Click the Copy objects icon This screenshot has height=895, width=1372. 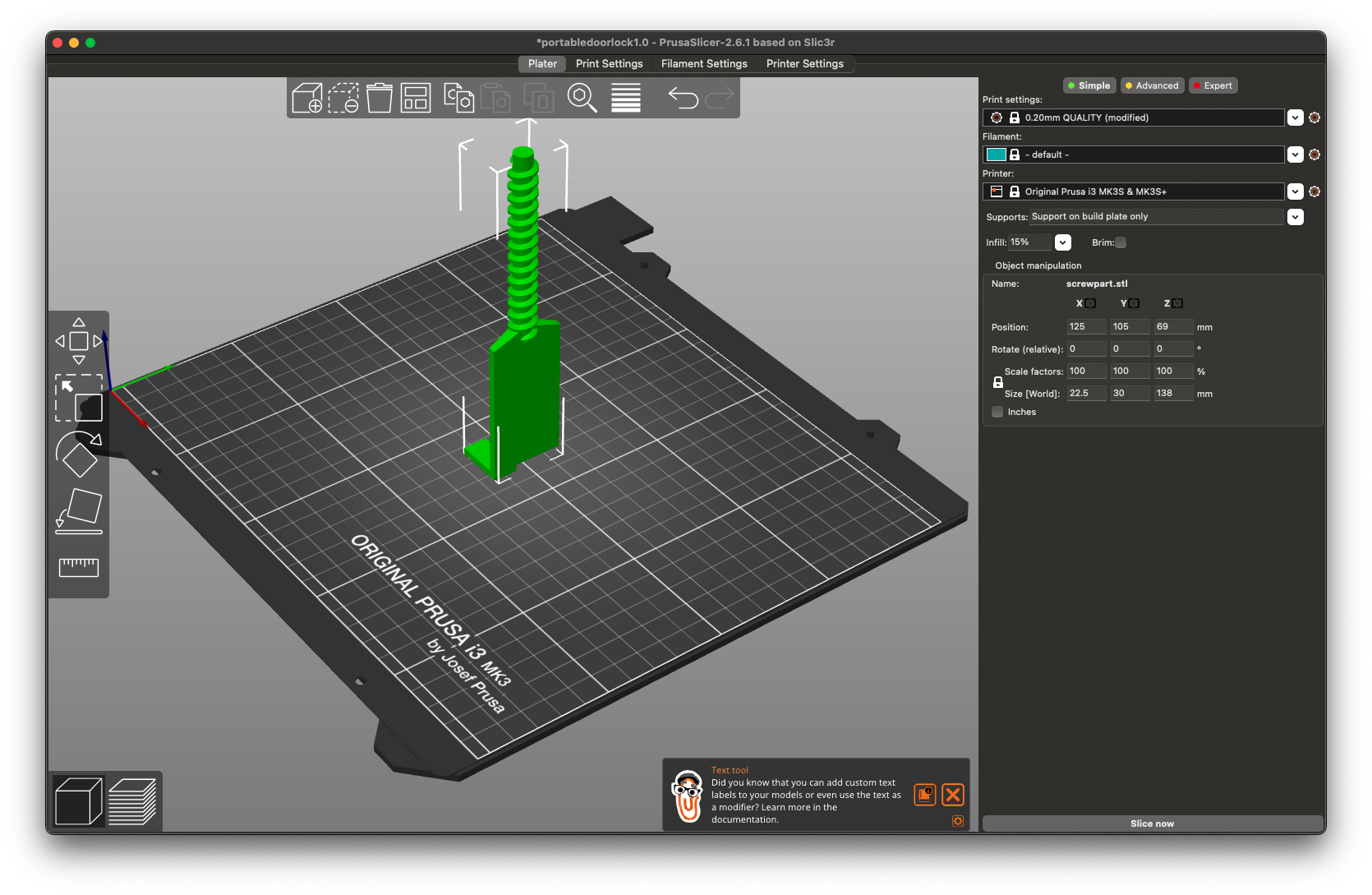(458, 98)
